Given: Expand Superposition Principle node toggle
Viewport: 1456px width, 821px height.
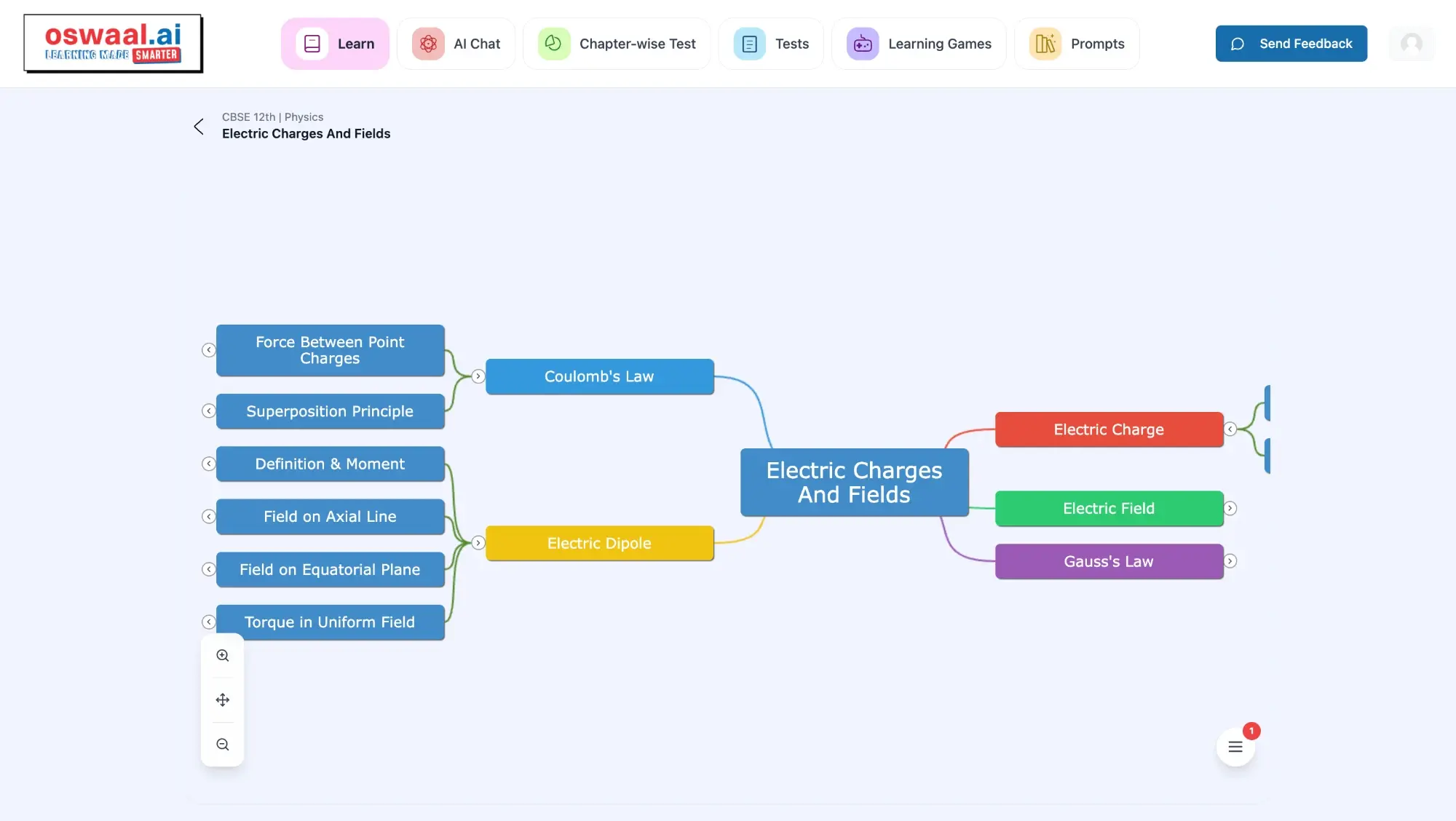Looking at the screenshot, I should coord(209,411).
